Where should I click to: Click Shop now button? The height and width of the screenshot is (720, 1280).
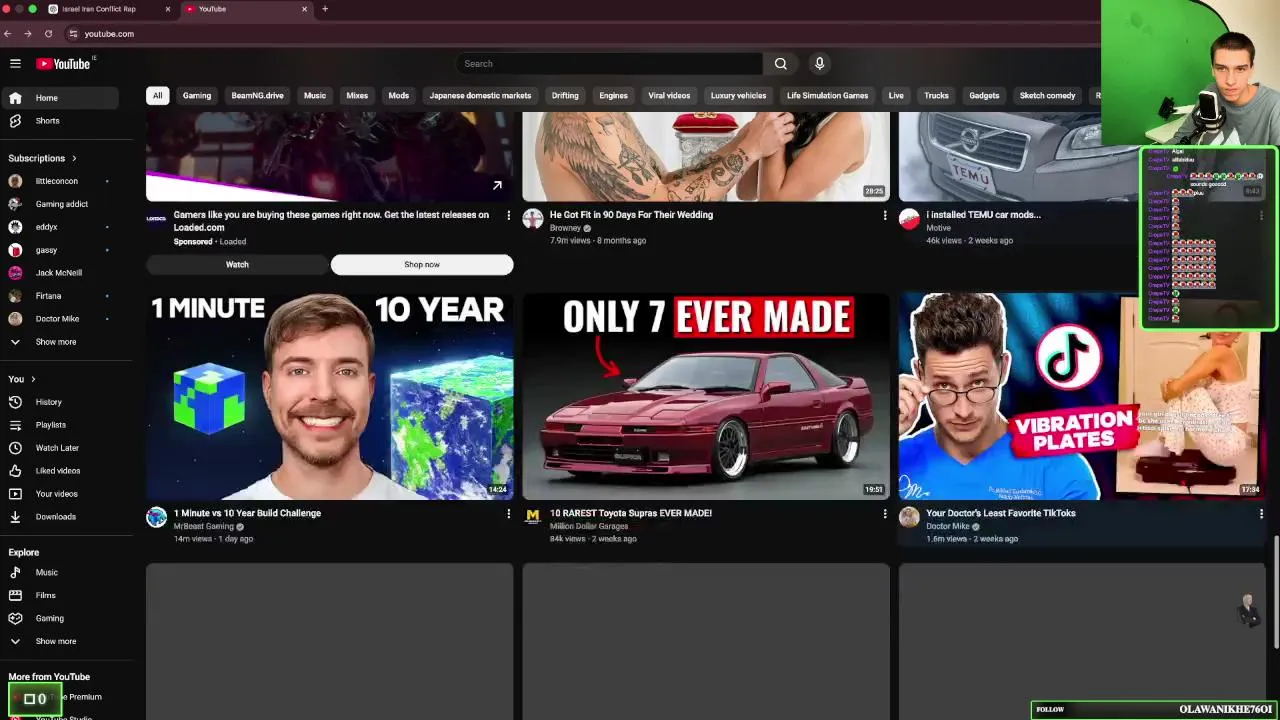(x=422, y=265)
